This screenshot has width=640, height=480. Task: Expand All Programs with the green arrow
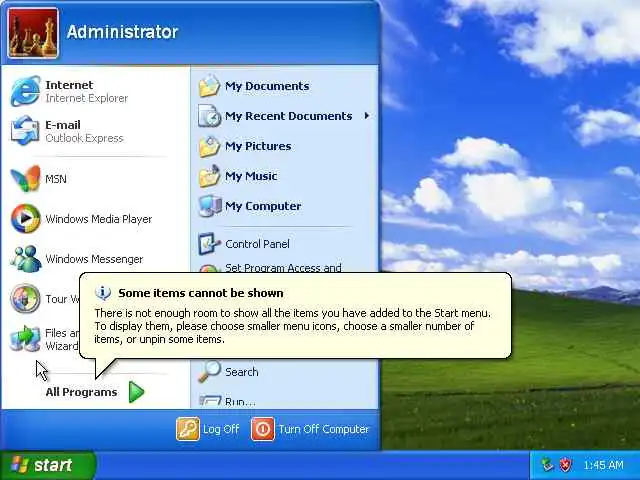pyautogui.click(x=136, y=392)
